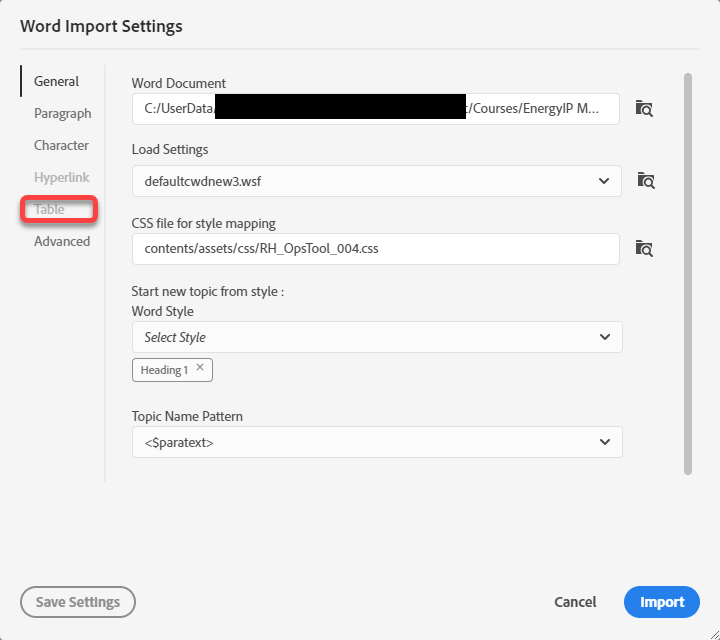
Task: Click the CSS file path input field
Action: pos(376,249)
